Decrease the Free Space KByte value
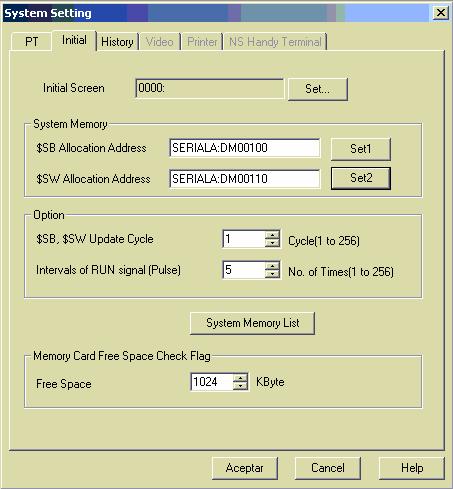453x489 pixels. pyautogui.click(x=240, y=386)
